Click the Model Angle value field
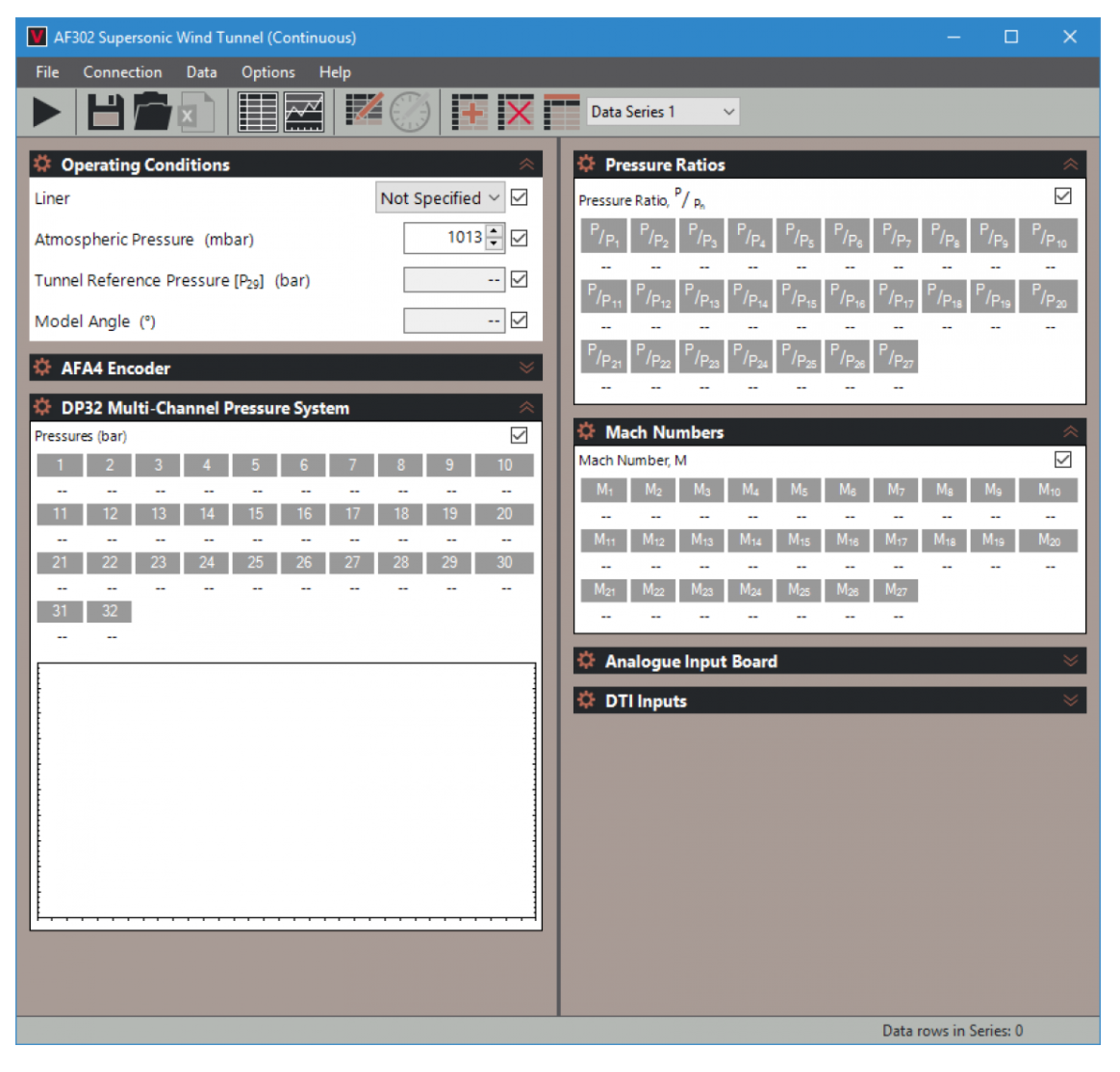Image resolution: width=1120 pixels, height=1072 pixels. [x=454, y=320]
